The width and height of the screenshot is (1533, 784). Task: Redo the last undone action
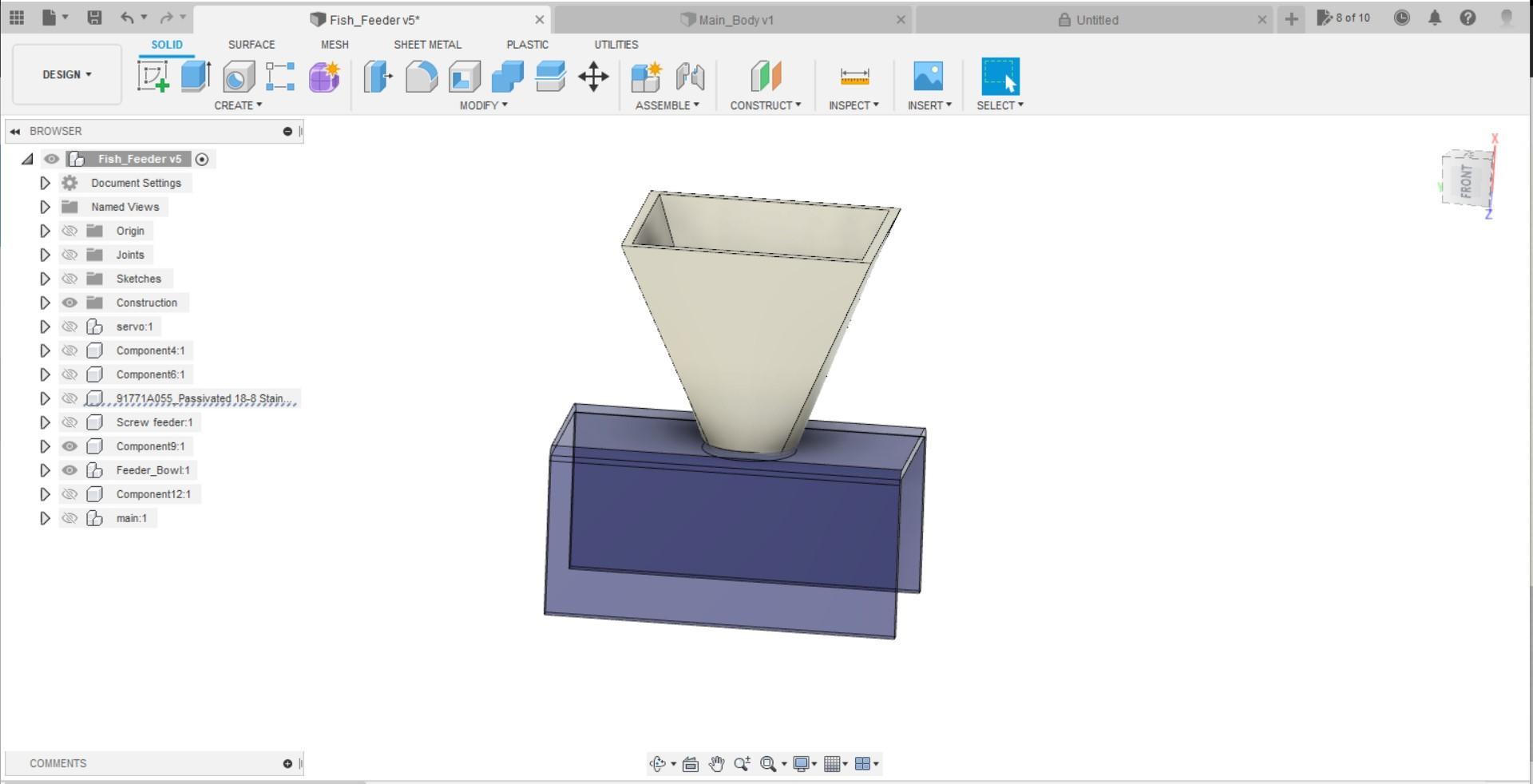[x=167, y=18]
